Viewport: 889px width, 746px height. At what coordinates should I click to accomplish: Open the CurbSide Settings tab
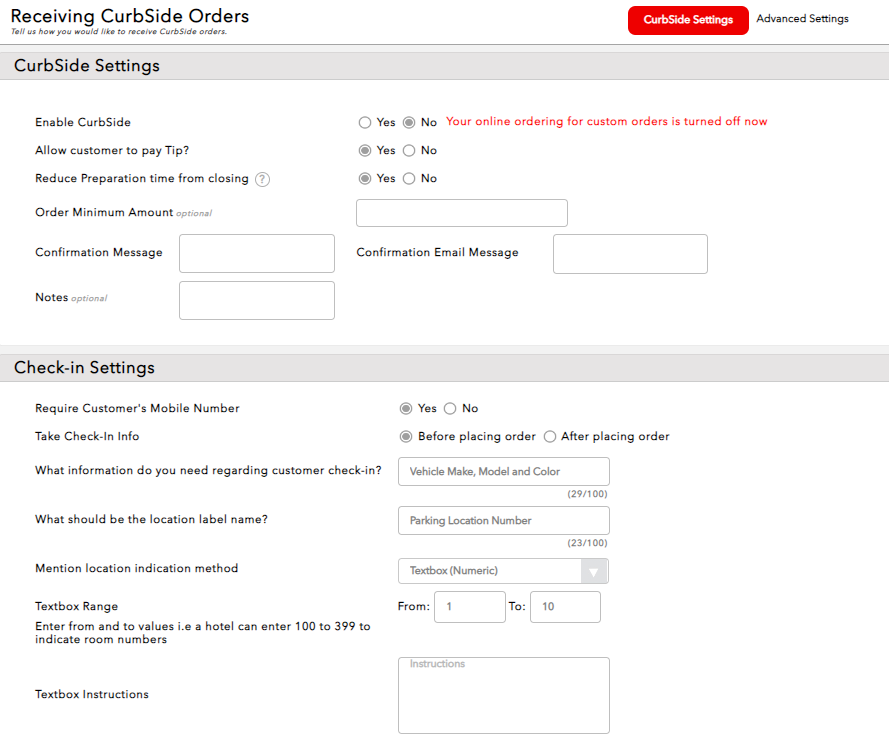point(688,20)
